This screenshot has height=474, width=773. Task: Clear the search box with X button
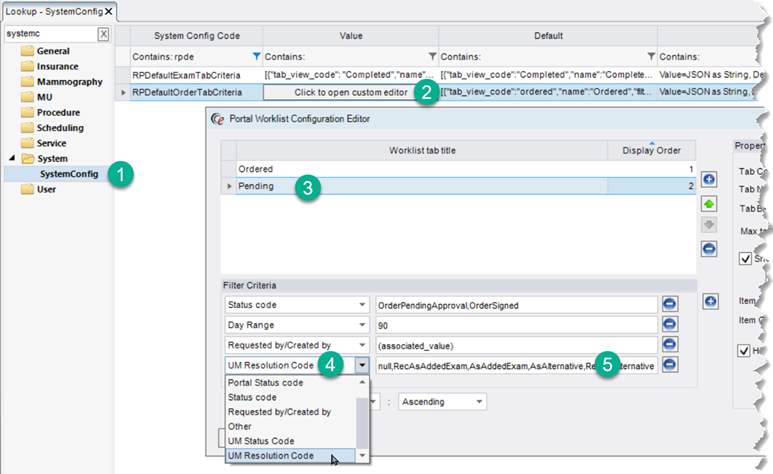point(103,35)
